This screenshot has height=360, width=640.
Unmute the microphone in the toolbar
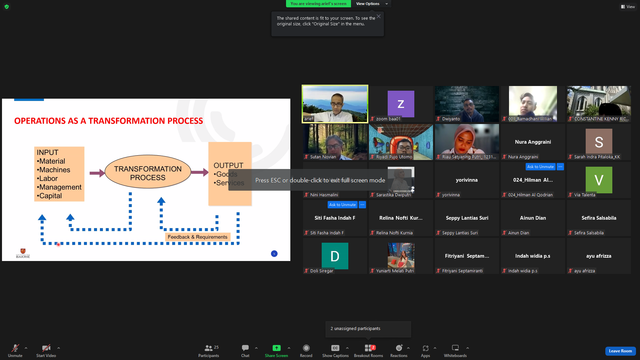pyautogui.click(x=15, y=350)
